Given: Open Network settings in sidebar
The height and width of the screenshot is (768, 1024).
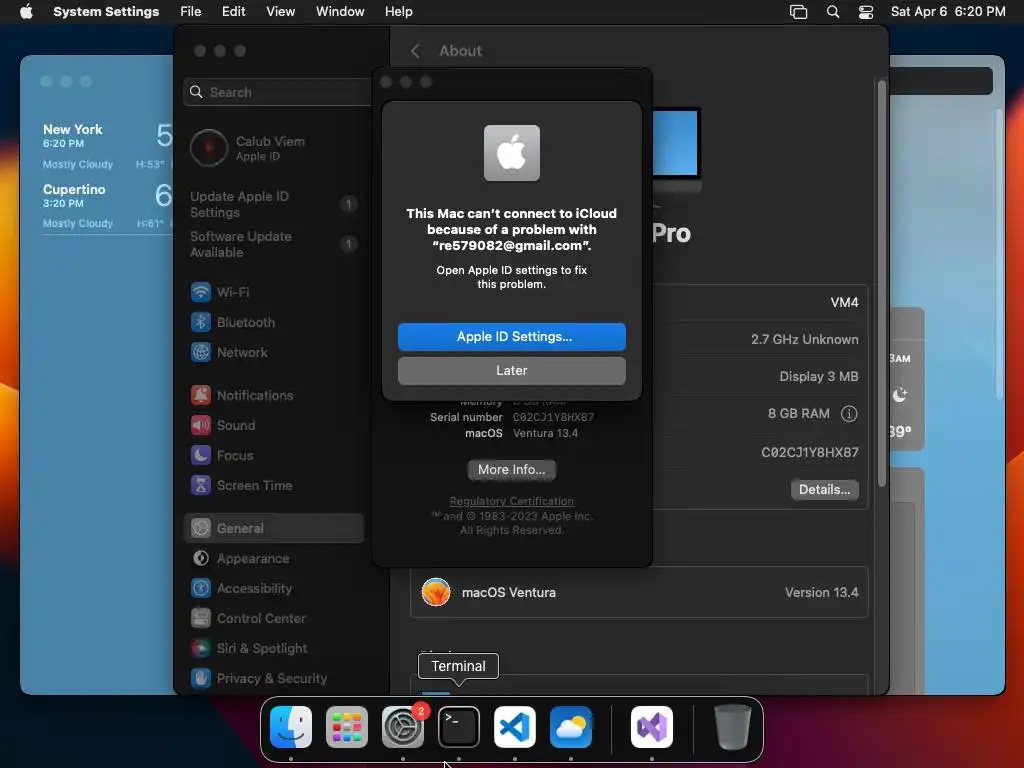Looking at the screenshot, I should point(273,352).
